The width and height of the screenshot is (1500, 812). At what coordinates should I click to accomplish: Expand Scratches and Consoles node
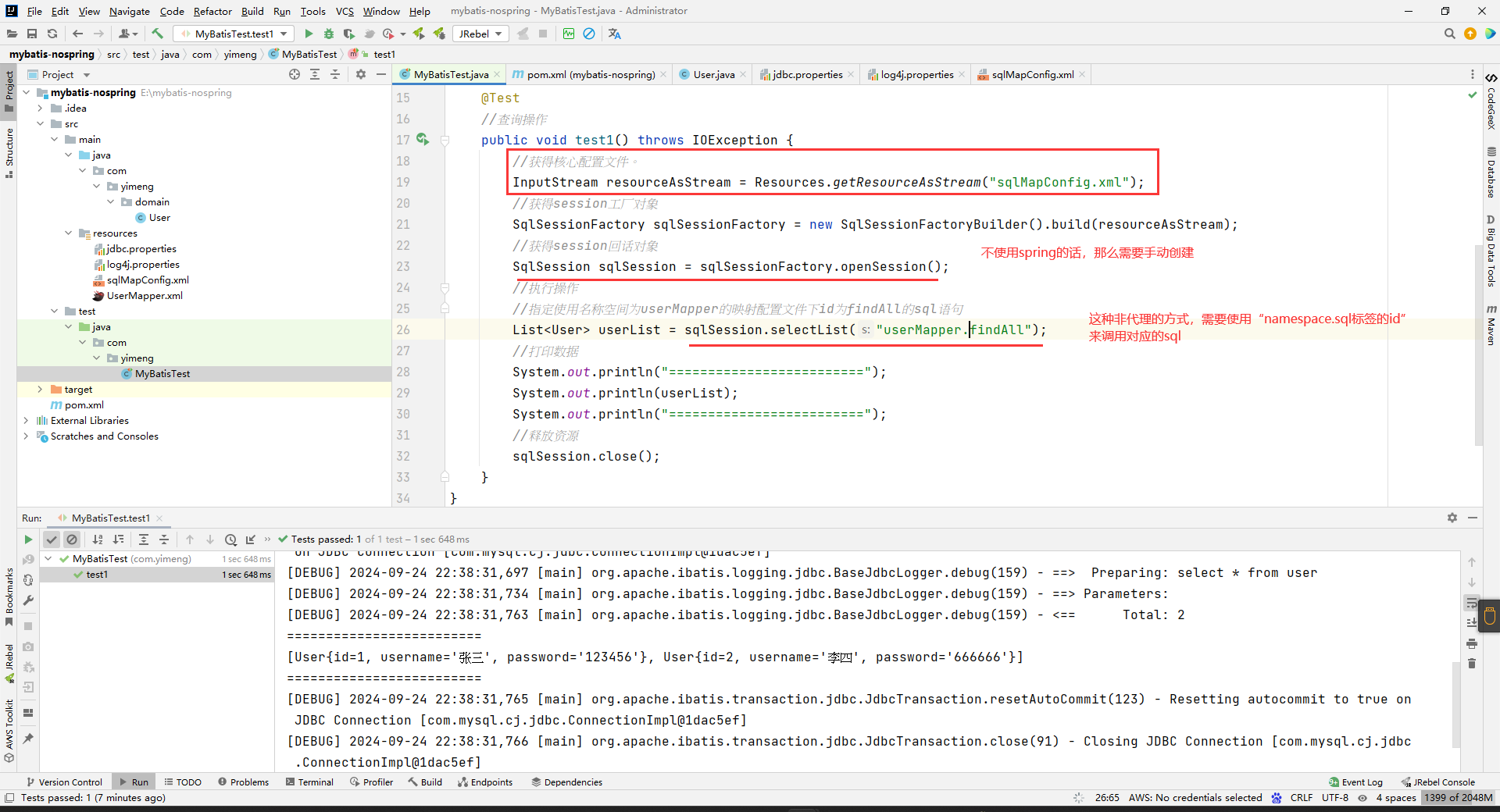(27, 436)
